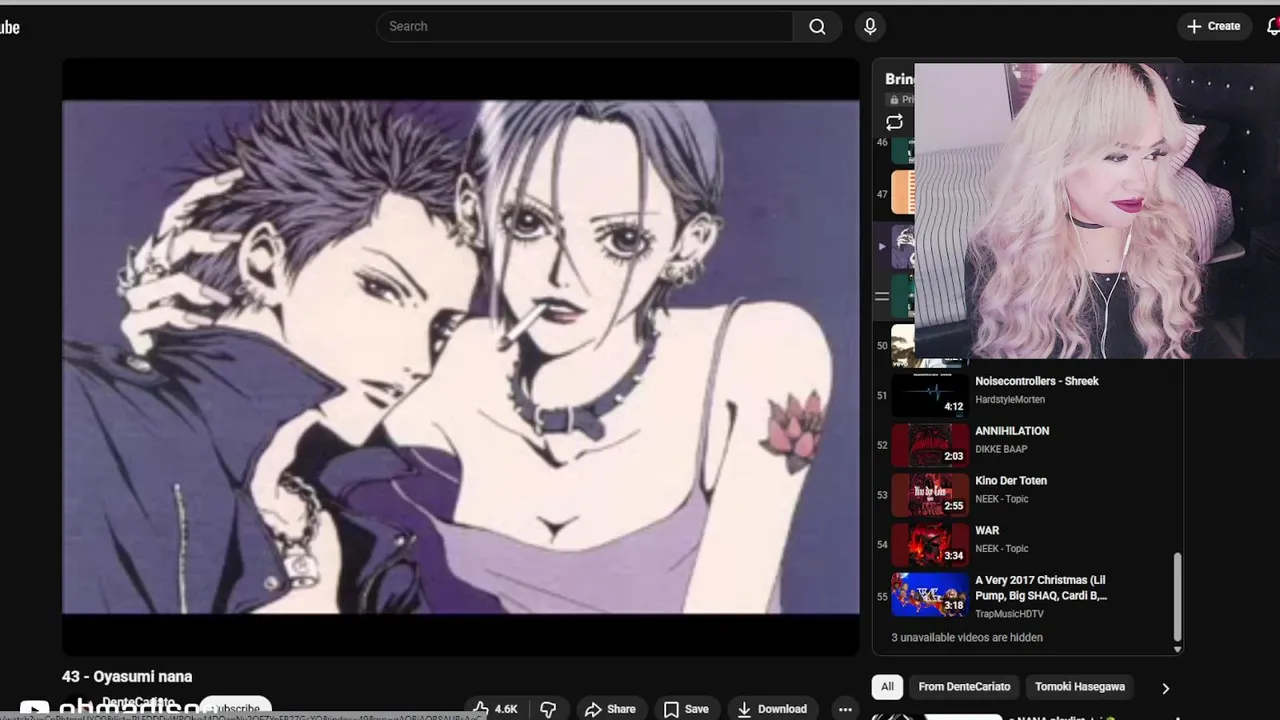Play ANNIHILATION by DIKKE BAAP
The image size is (1280, 720).
tap(1026, 445)
